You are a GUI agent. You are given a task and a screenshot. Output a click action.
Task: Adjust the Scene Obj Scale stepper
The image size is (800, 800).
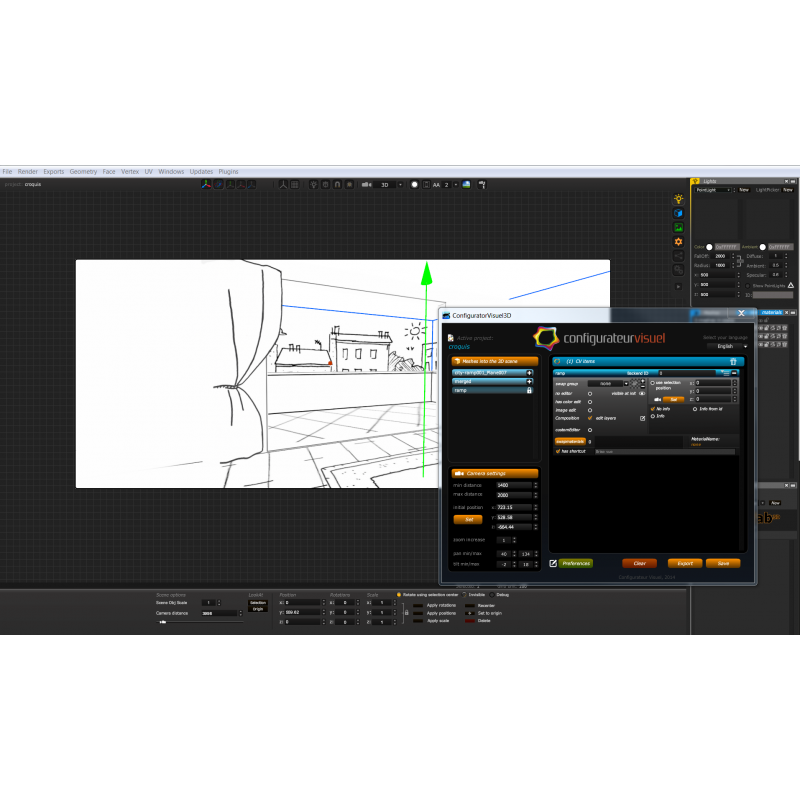coord(219,603)
